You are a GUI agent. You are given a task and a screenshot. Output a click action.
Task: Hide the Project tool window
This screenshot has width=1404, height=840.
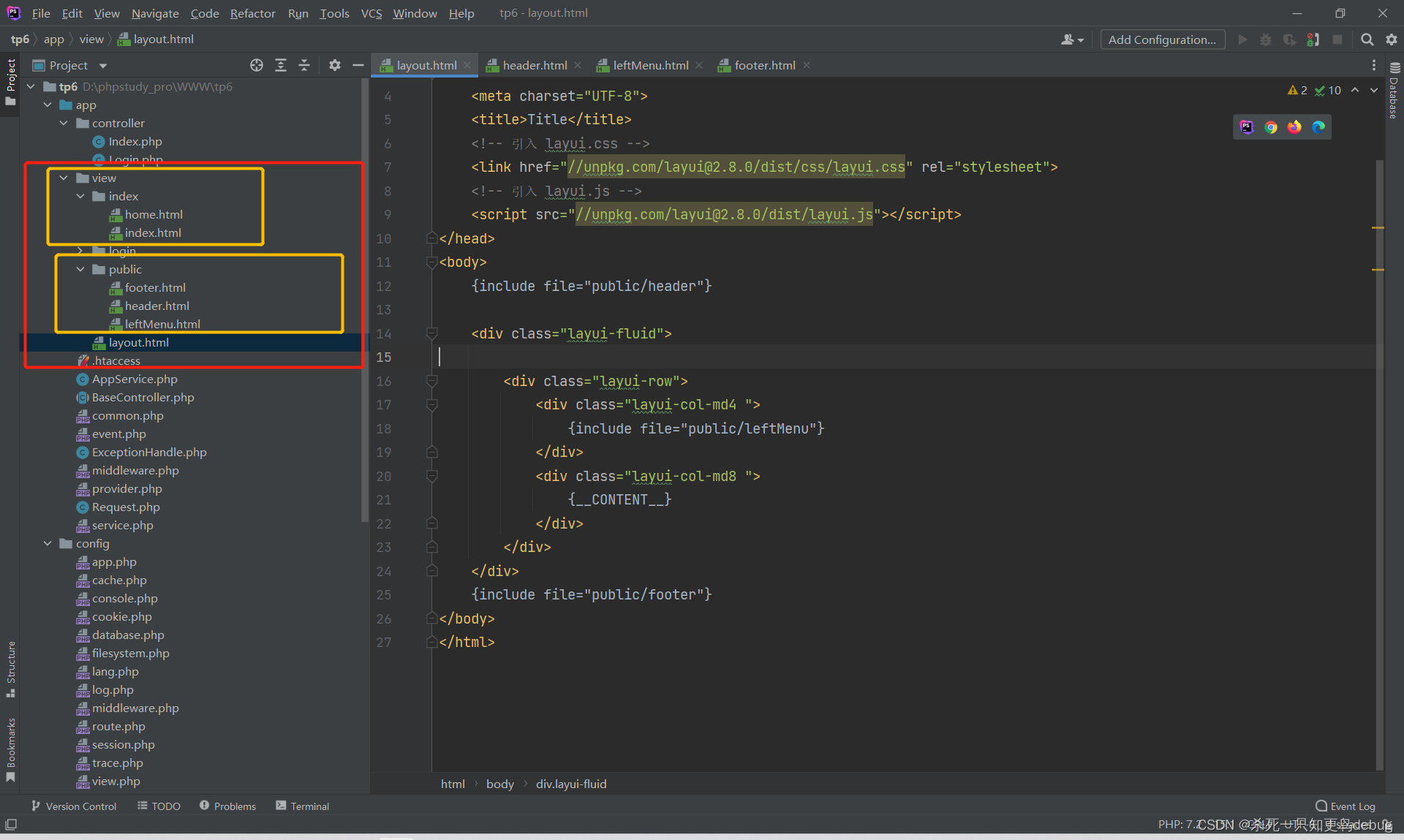358,65
